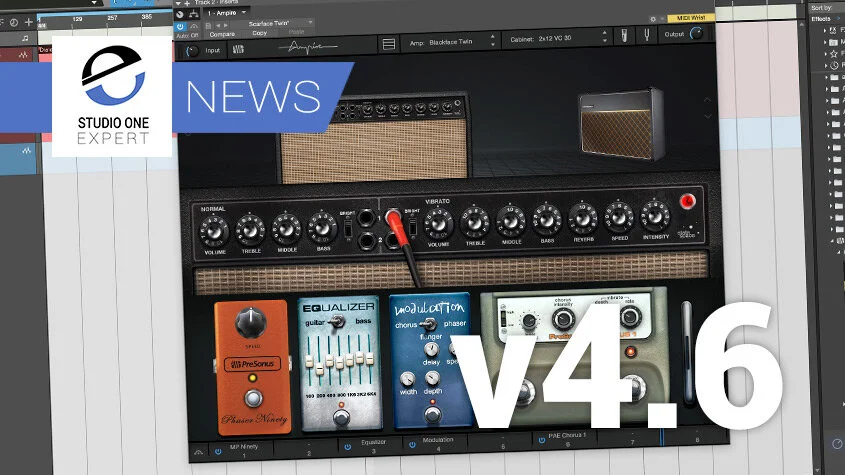Click the Output level knob
Image resolution: width=845 pixels, height=475 pixels.
(696, 33)
